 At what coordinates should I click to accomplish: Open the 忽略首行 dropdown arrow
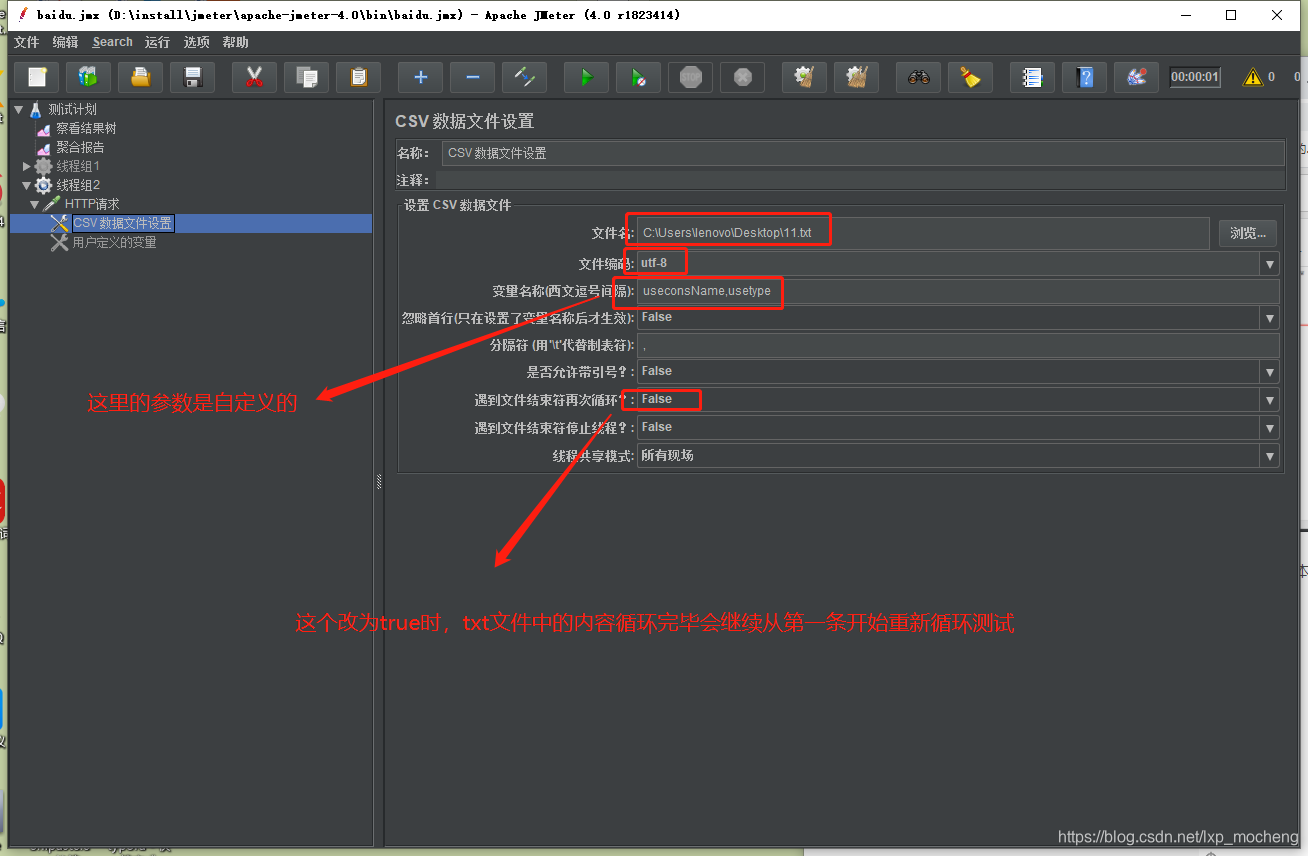coord(1270,318)
